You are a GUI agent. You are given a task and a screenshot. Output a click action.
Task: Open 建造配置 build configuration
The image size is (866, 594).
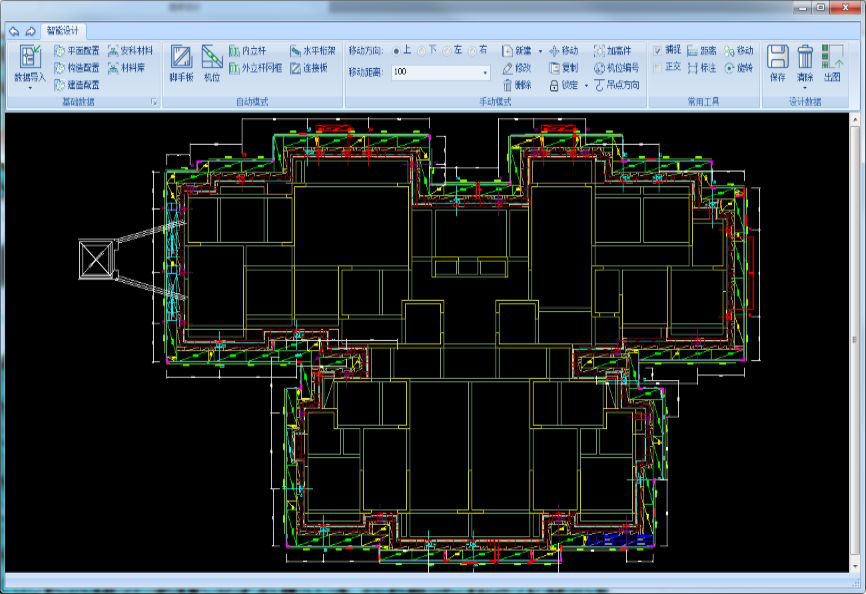pyautogui.click(x=77, y=85)
